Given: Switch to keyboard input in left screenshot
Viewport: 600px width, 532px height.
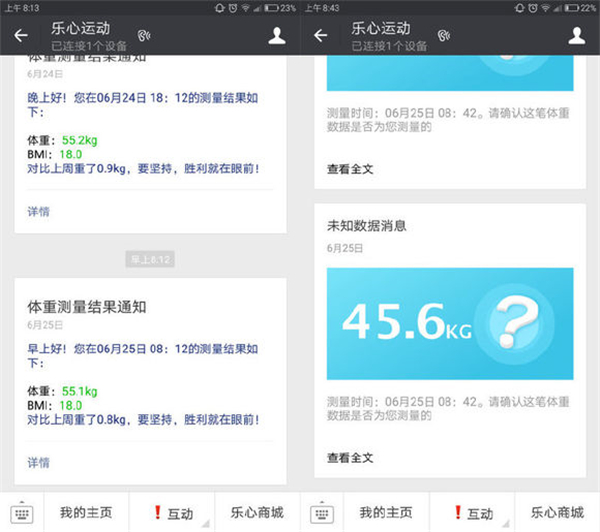Looking at the screenshot, I should click(22, 513).
